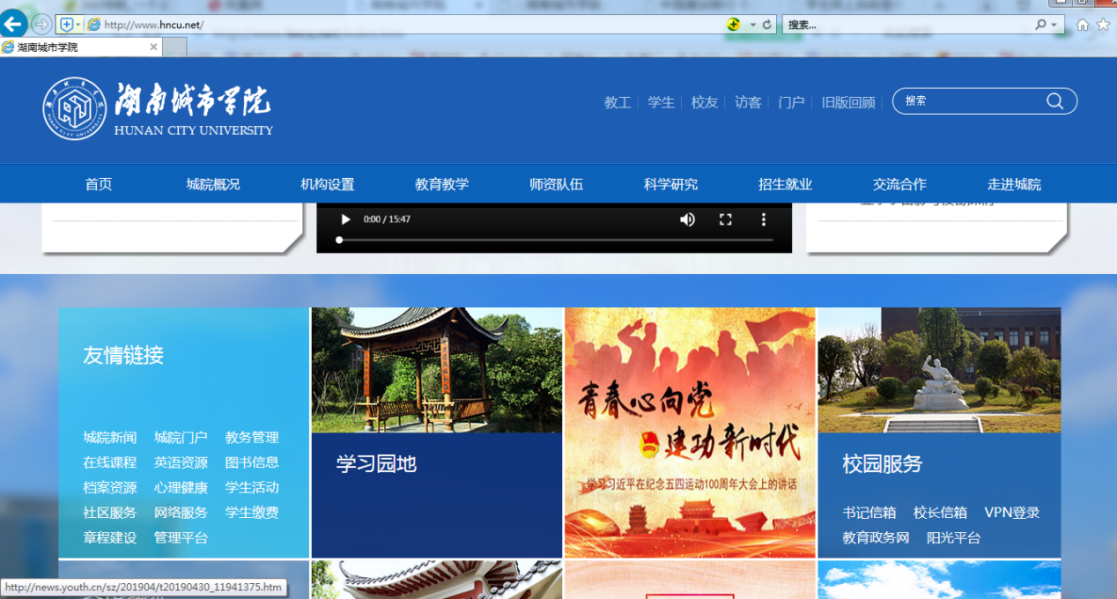Open the 青春心向党 banner image

[690, 432]
